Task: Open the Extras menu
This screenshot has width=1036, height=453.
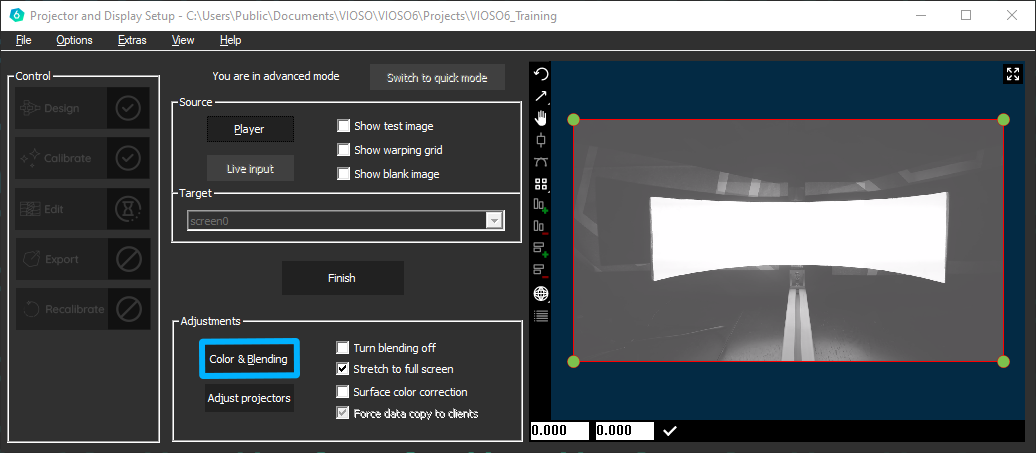Action: pos(132,40)
